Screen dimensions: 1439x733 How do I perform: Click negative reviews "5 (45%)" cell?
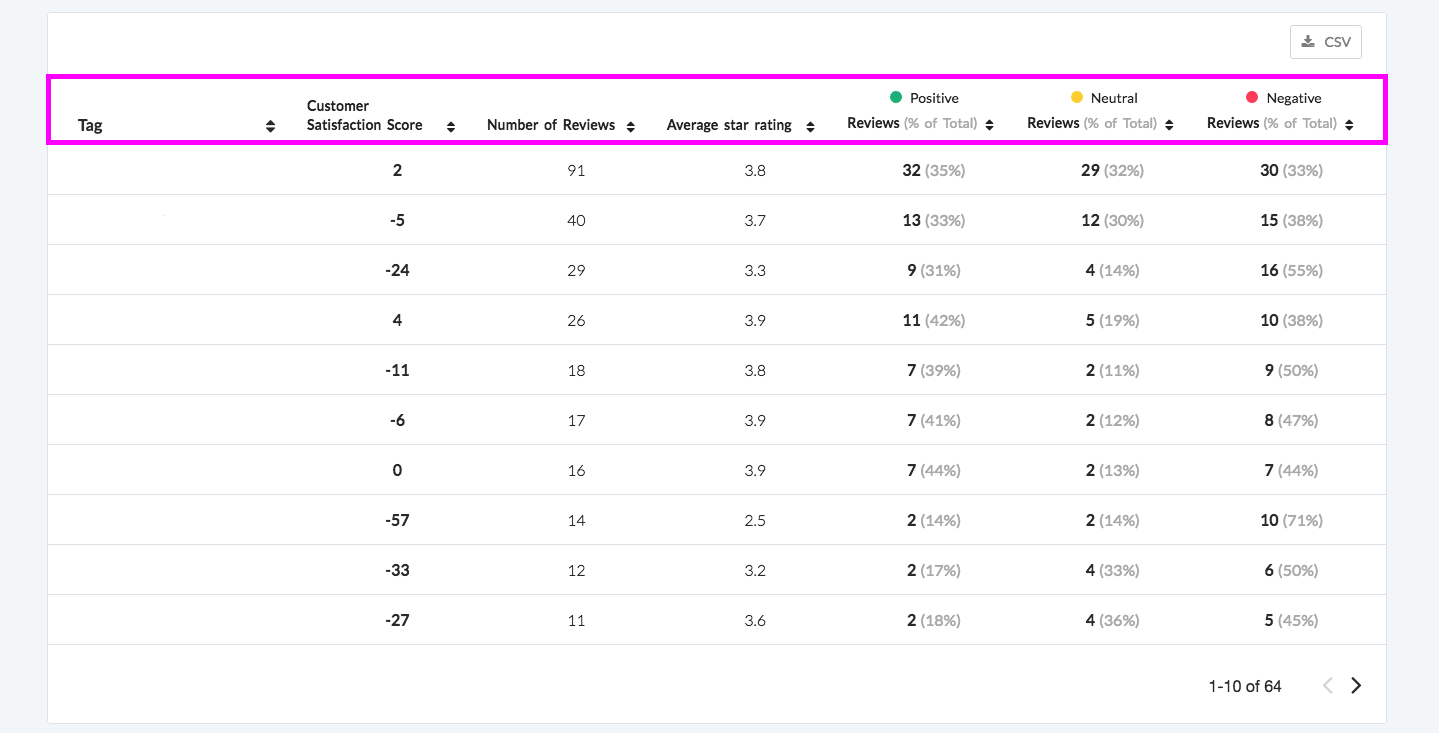(1291, 620)
